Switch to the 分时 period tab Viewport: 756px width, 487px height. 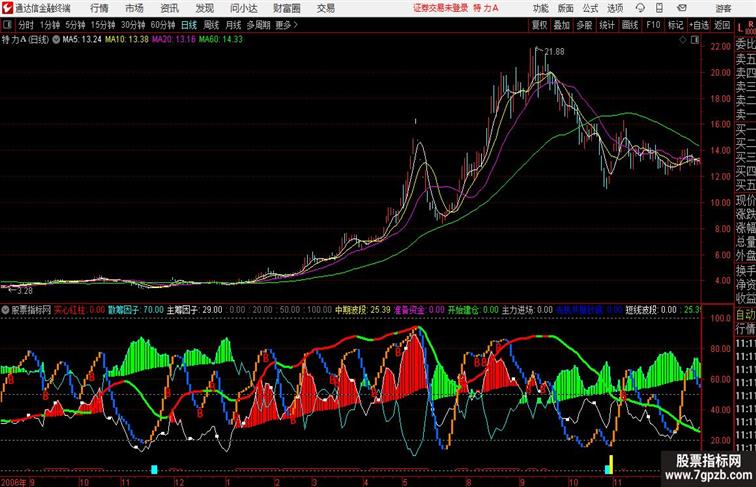pos(26,25)
